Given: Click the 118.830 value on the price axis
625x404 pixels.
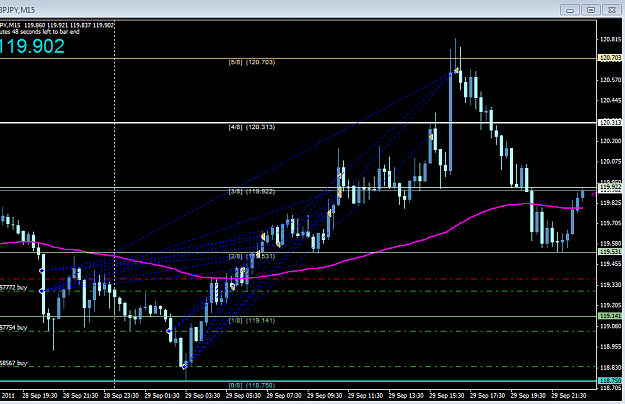Looking at the screenshot, I should tap(610, 367).
